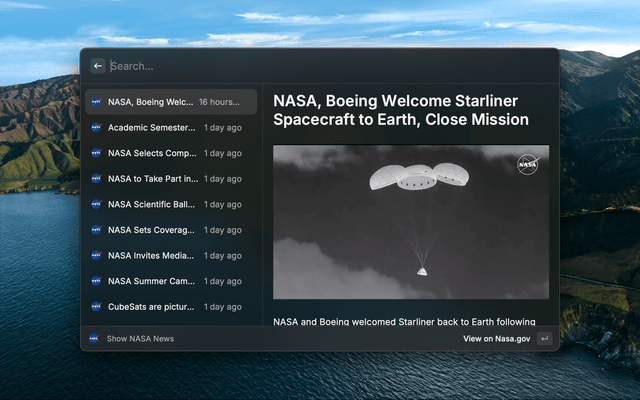Click the back arrow beside the search field
640x400 pixels.
tap(97, 66)
